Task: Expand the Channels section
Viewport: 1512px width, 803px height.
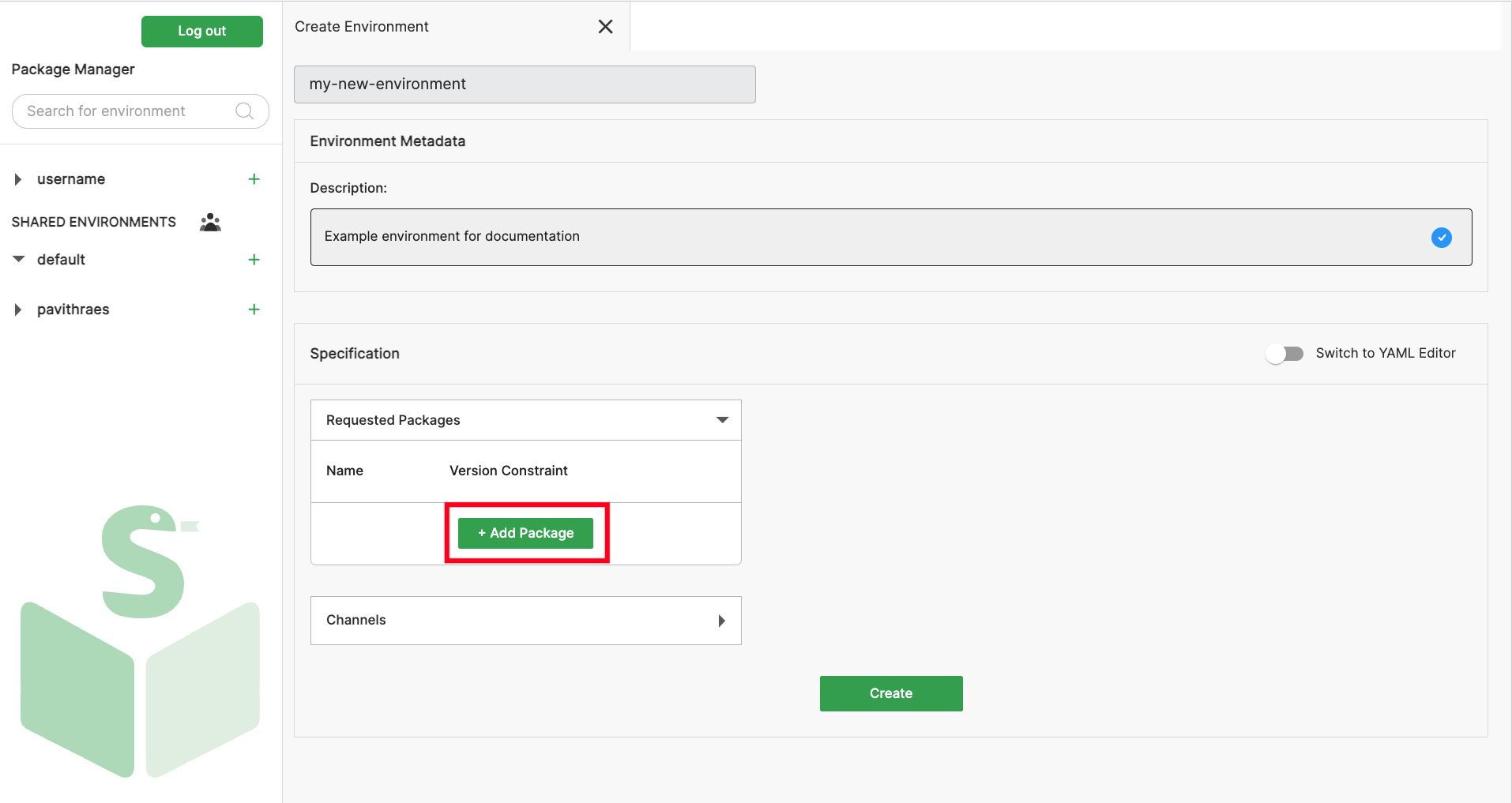Action: pos(721,621)
